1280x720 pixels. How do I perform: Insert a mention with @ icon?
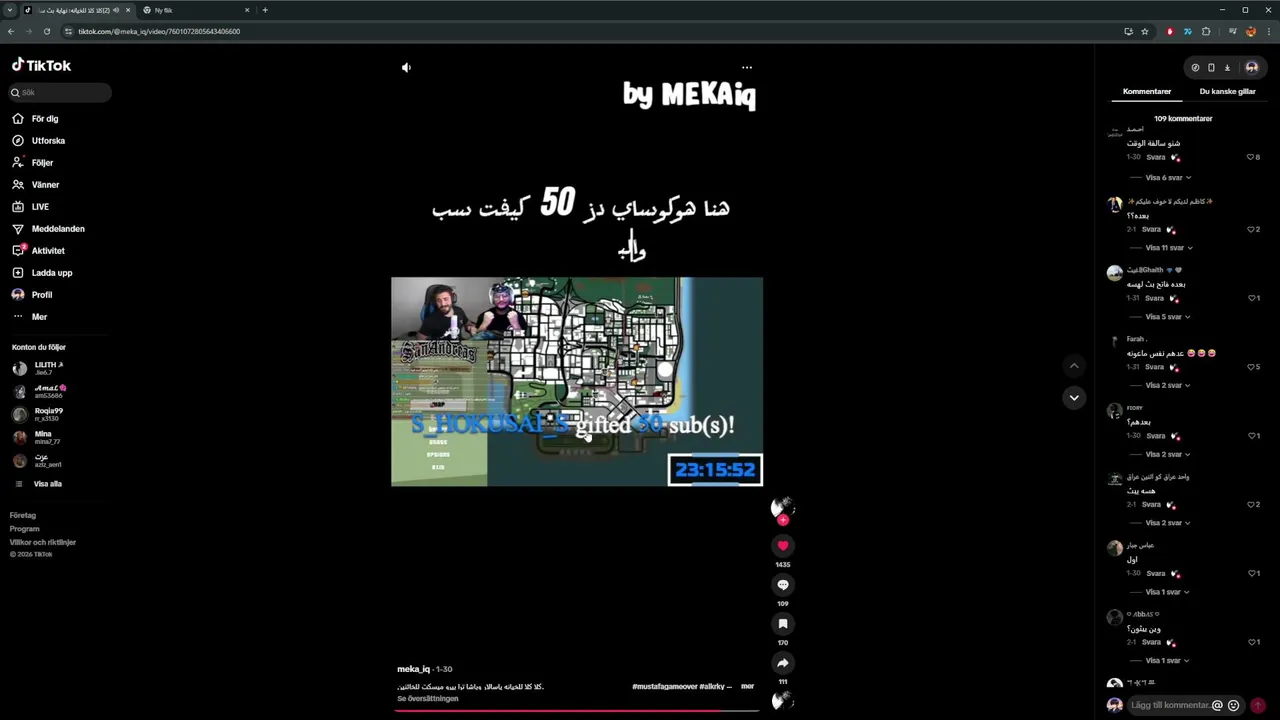1217,705
